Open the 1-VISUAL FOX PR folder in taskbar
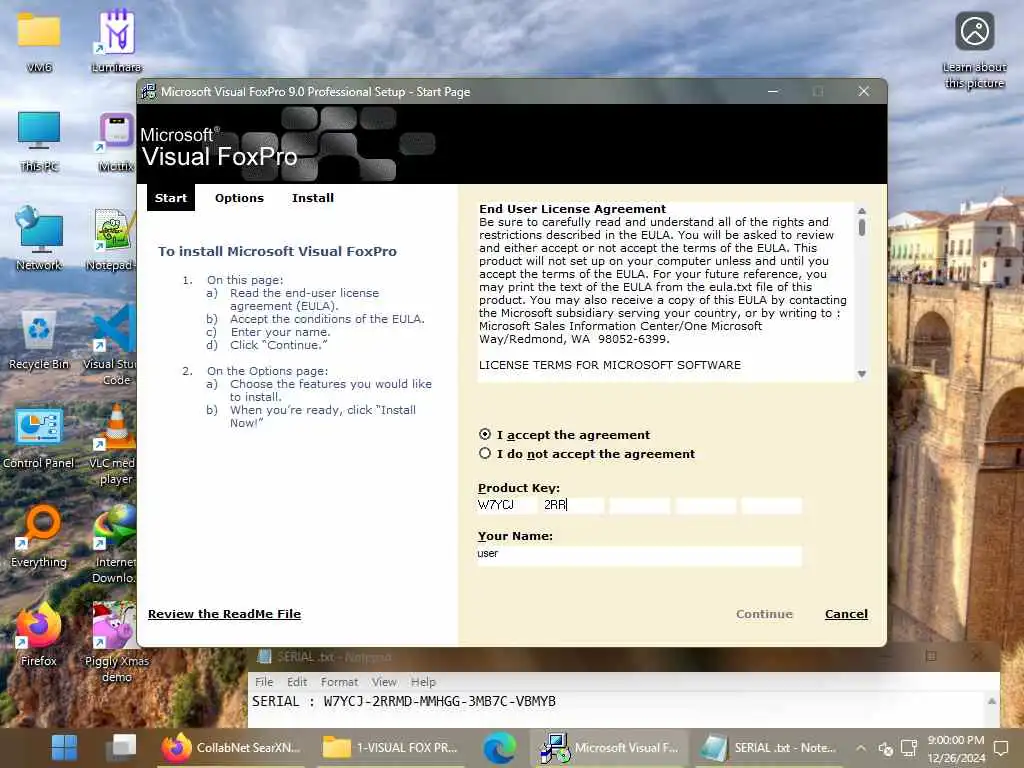The width and height of the screenshot is (1024, 768). pyautogui.click(x=391, y=748)
